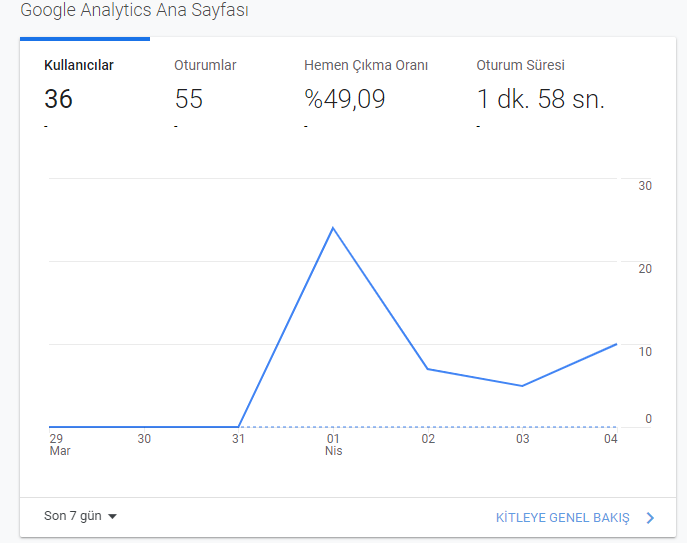The height and width of the screenshot is (543, 687).
Task: Click the y-axis label 20
Action: (645, 269)
